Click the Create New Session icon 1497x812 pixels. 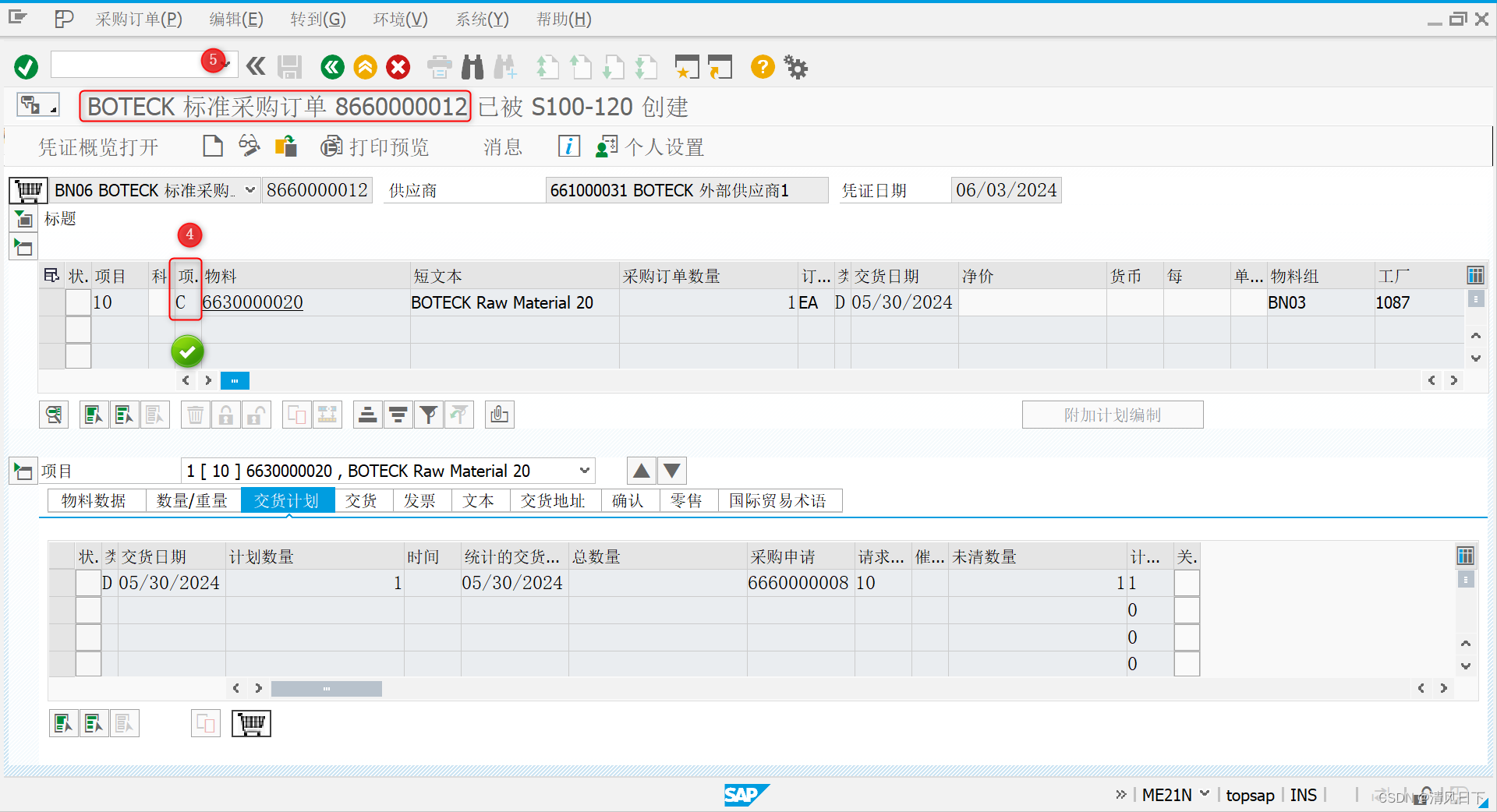click(687, 67)
